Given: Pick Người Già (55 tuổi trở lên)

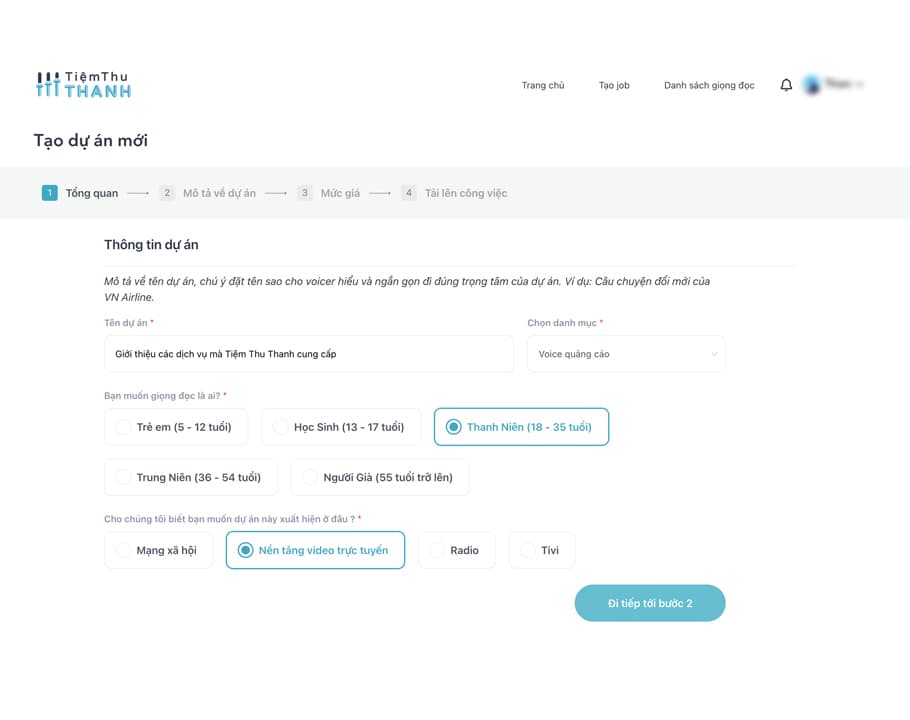Looking at the screenshot, I should (380, 477).
